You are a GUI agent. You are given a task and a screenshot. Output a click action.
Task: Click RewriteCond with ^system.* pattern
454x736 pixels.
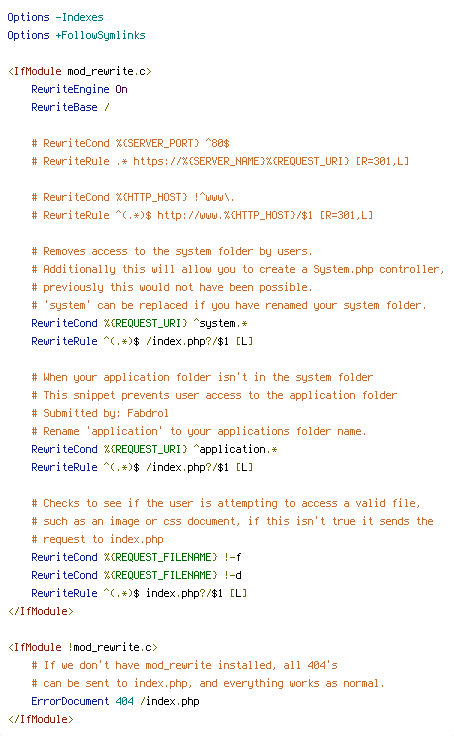(x=139, y=323)
